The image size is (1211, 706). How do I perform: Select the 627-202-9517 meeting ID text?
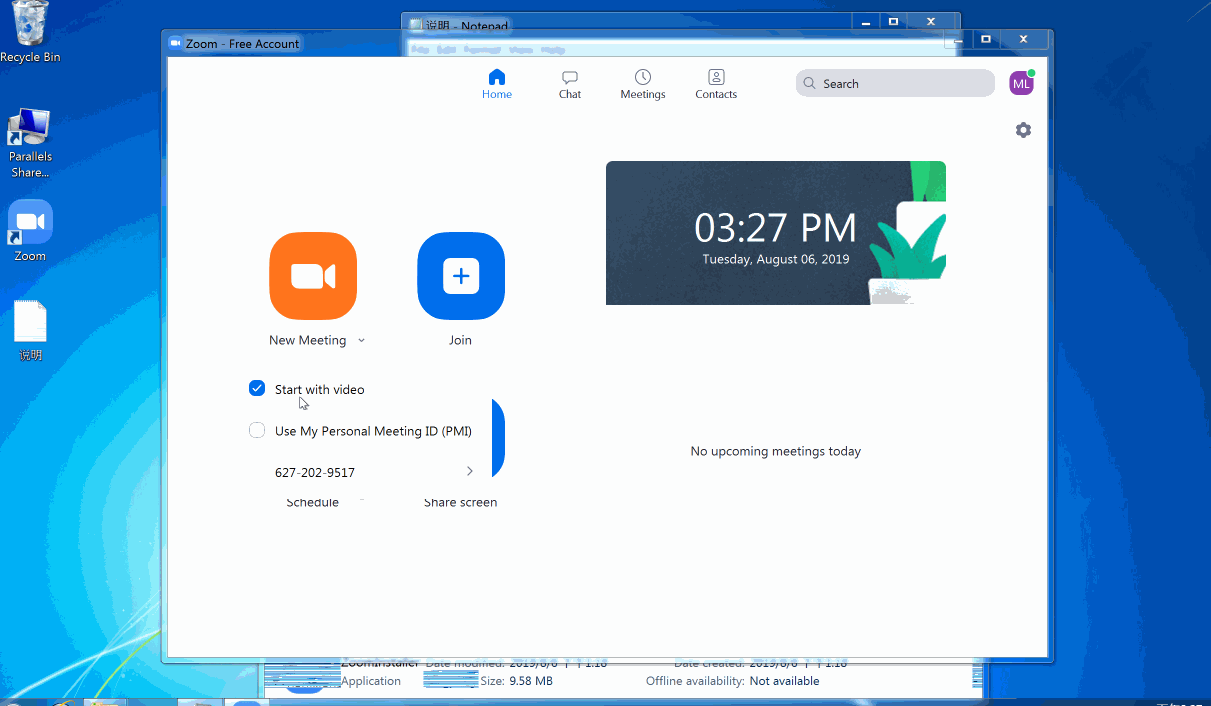(x=315, y=472)
